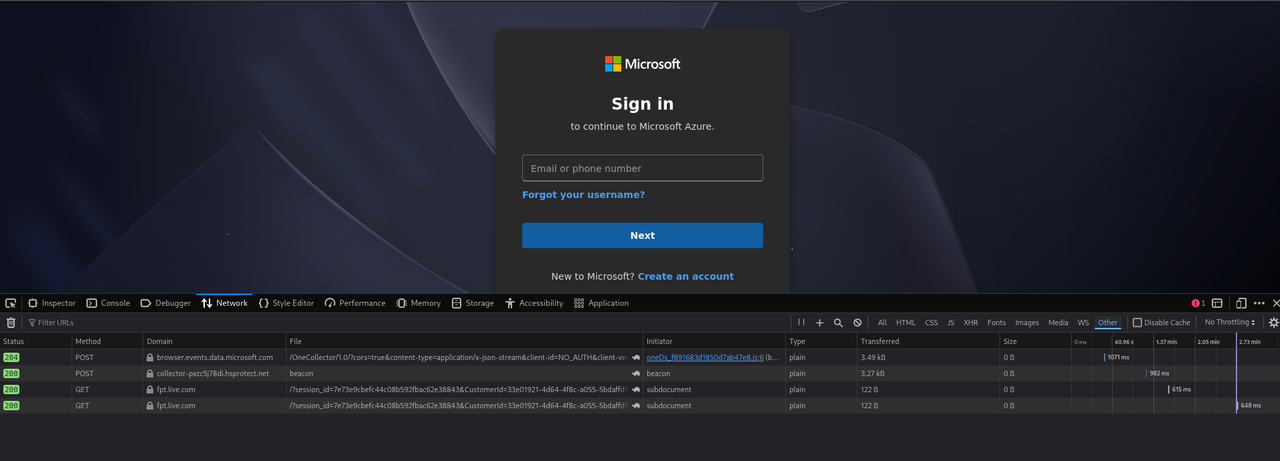Add new request with plus icon
Viewport: 1280px width, 461px height.
(x=820, y=323)
